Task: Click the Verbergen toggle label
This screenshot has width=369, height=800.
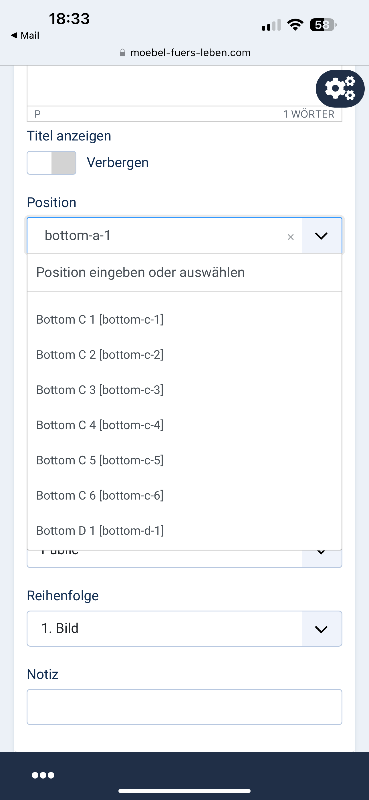Action: point(117,163)
